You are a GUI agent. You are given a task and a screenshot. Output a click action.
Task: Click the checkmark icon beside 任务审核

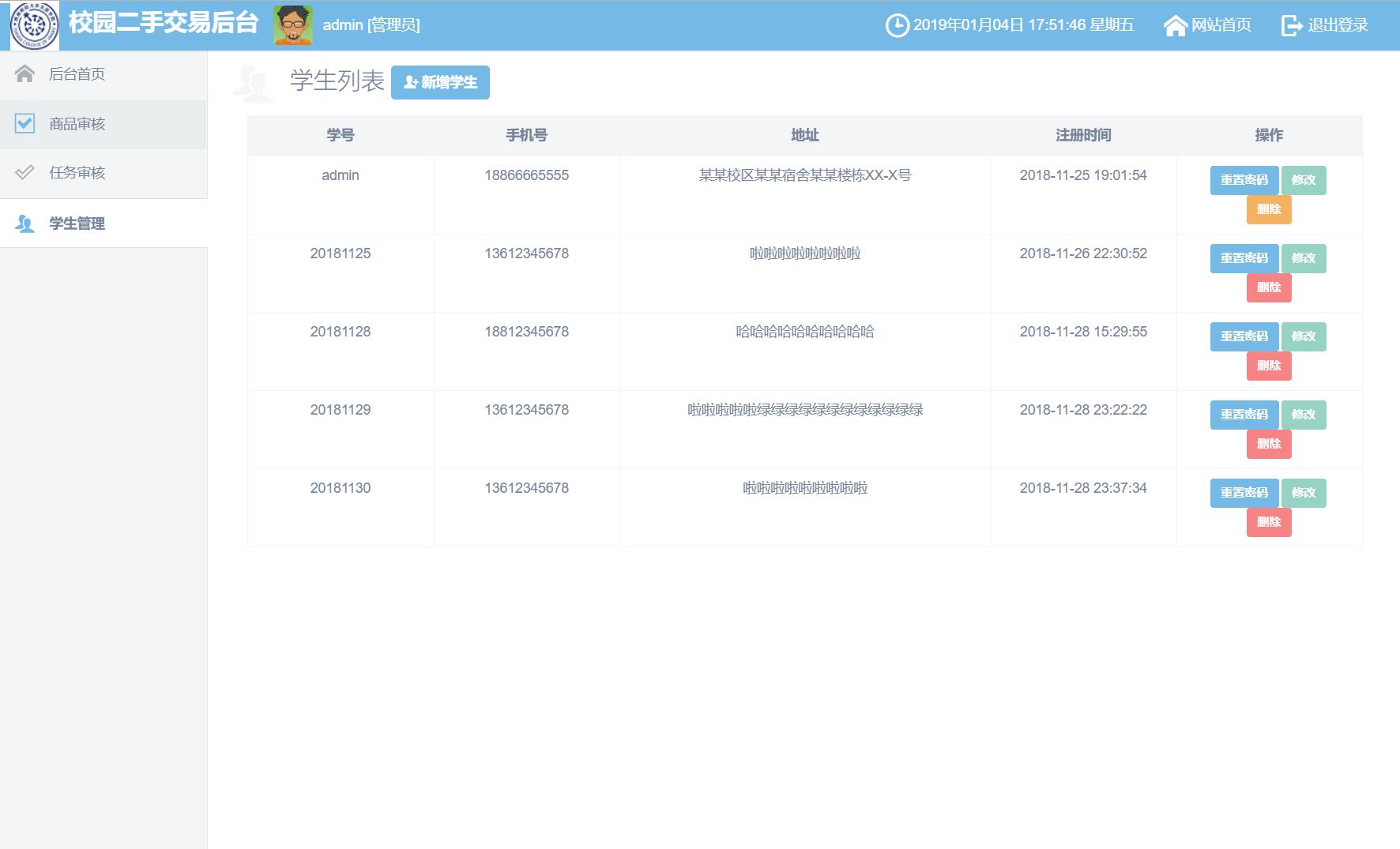[24, 172]
